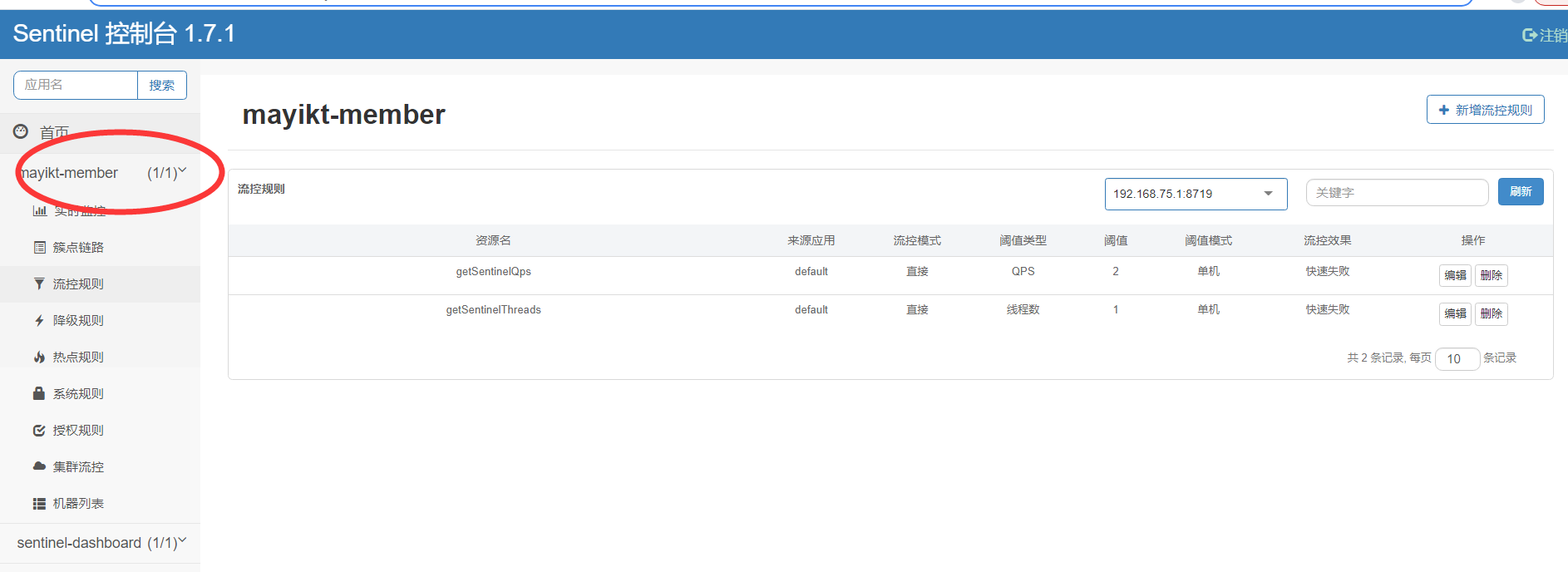Click the flame icon beside 热点规则

39,357
